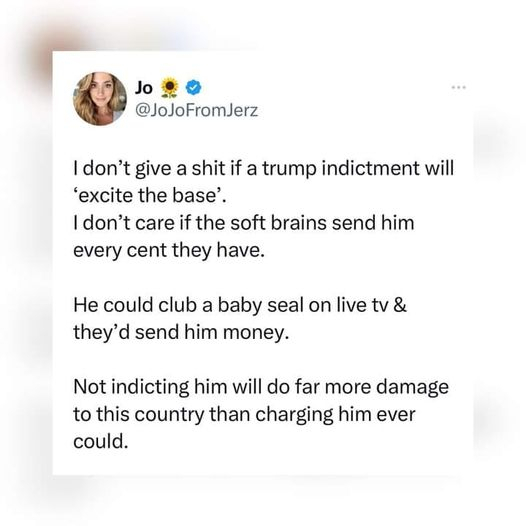Viewport: 526px width, 526px height.
Task: Click the sunflower emoji beside the name
Action: point(170,88)
